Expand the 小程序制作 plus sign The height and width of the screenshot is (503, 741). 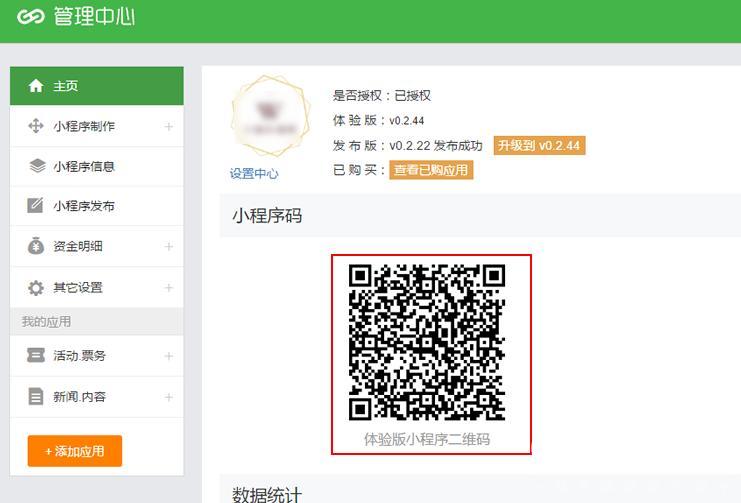pyautogui.click(x=169, y=127)
